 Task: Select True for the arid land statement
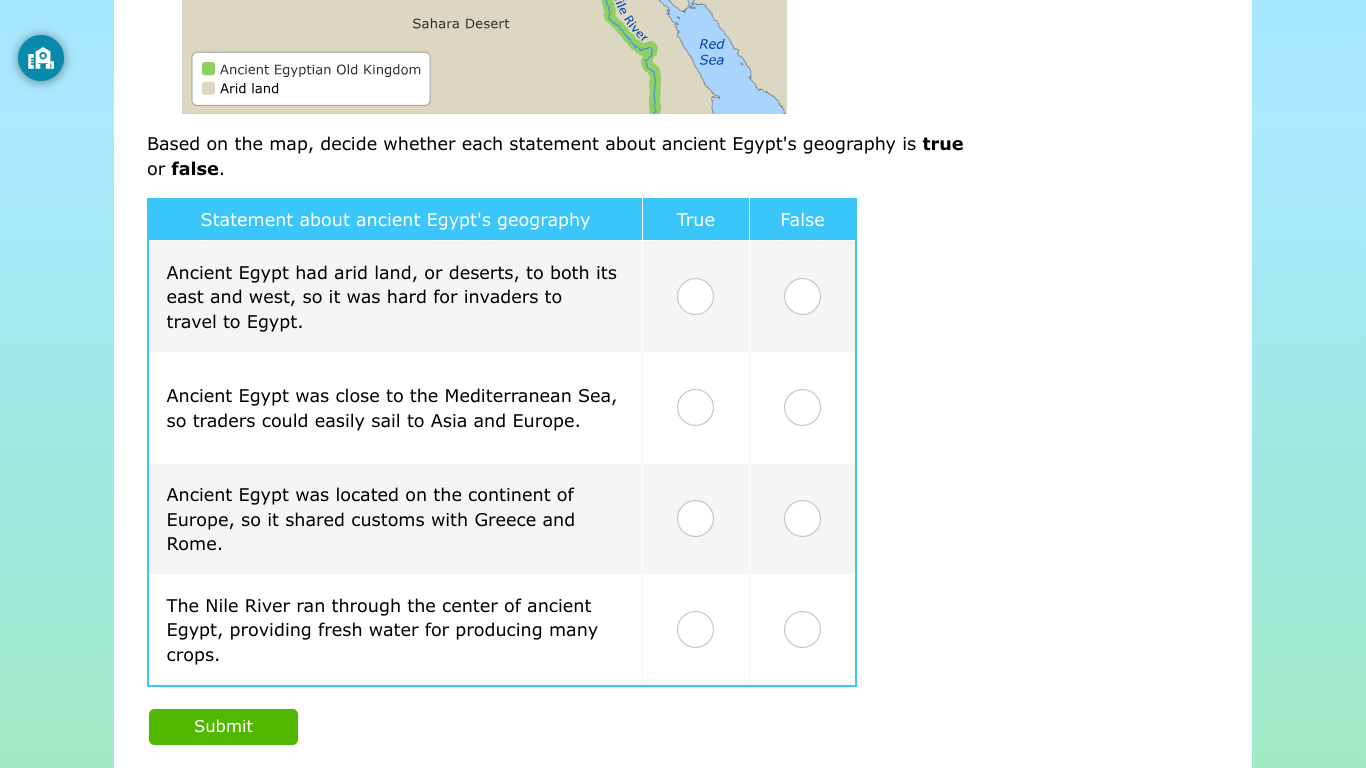coord(695,296)
